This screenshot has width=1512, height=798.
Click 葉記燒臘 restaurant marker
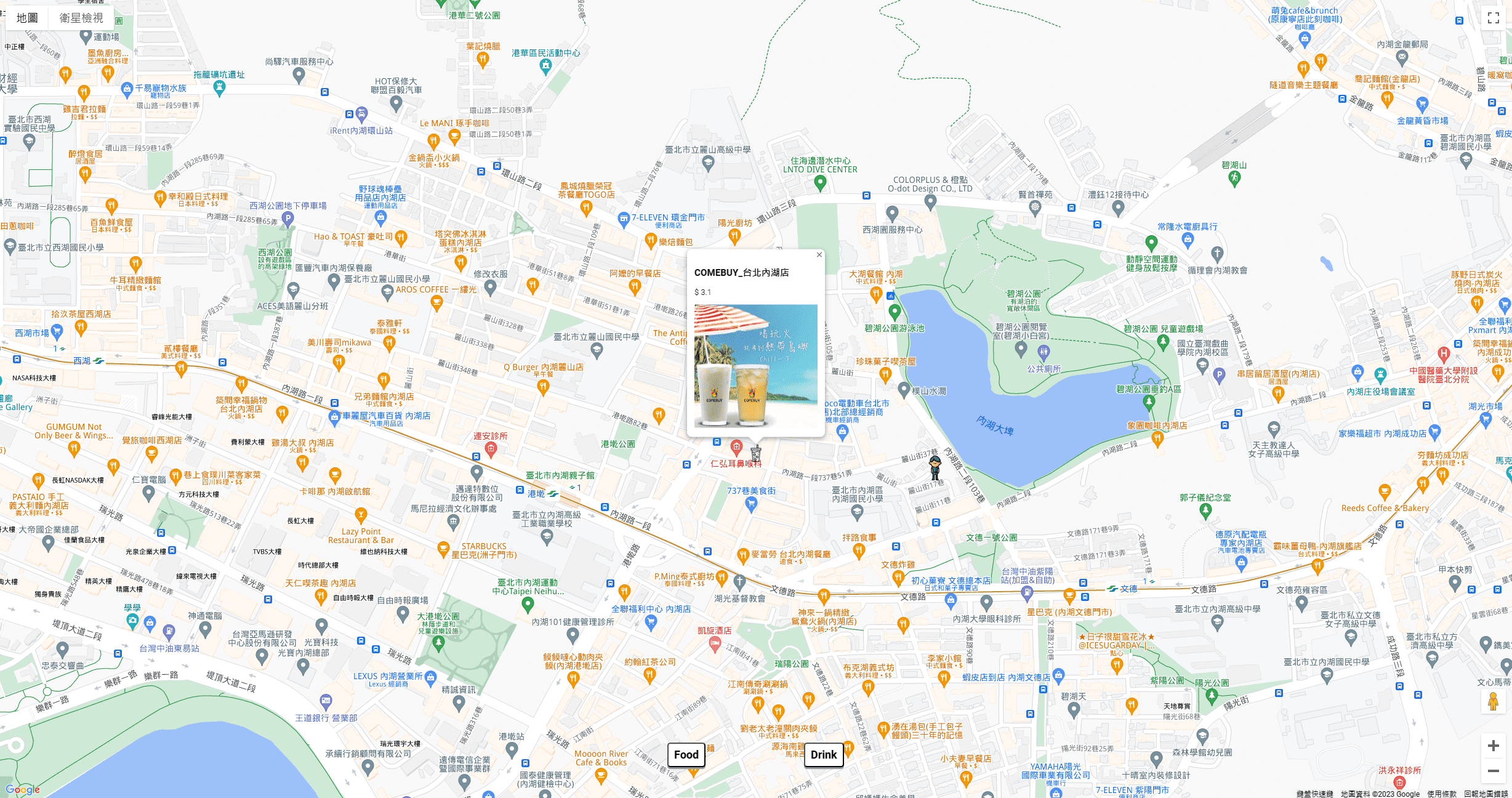(483, 60)
